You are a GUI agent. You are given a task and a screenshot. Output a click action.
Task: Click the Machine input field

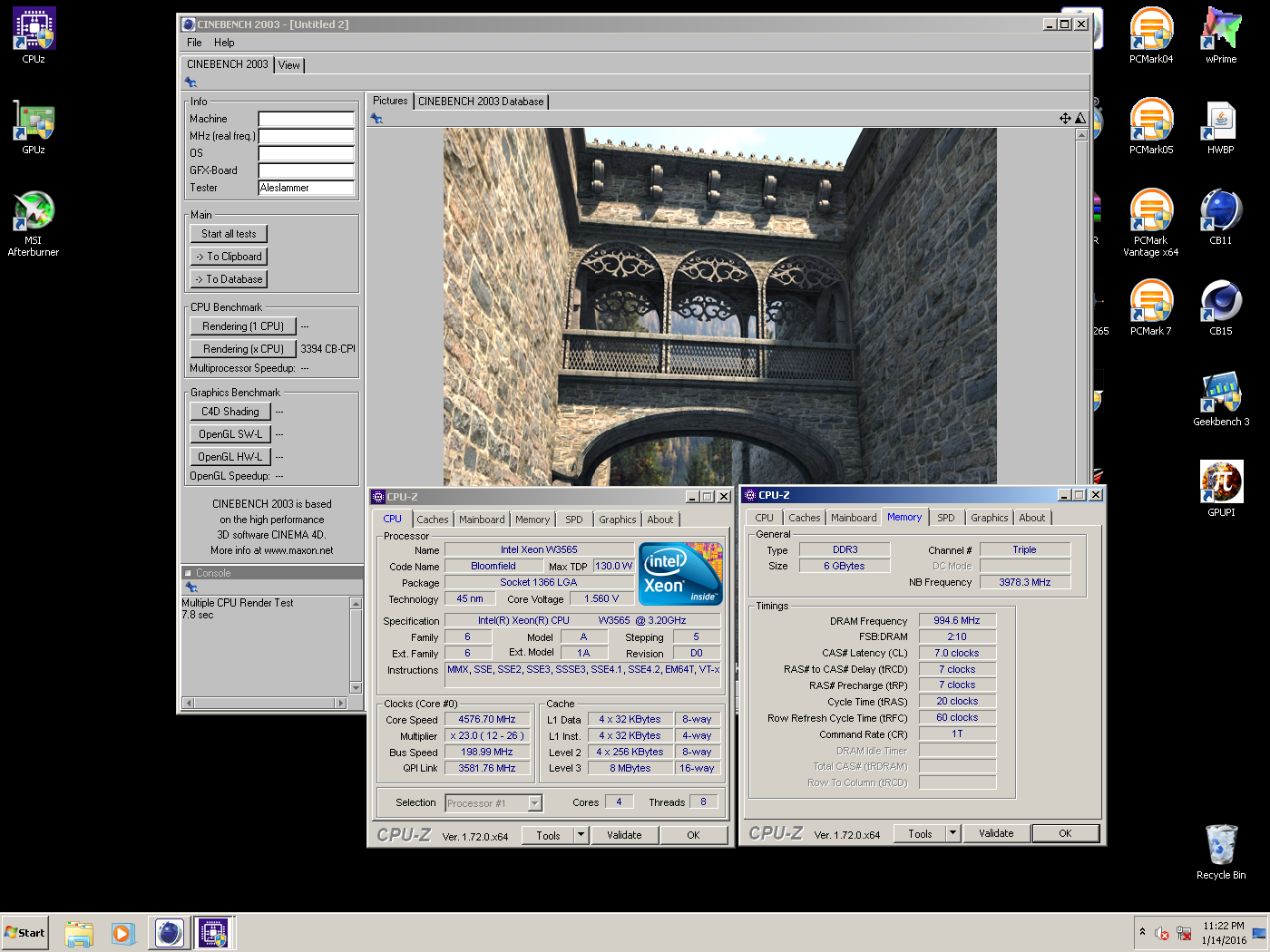point(307,119)
